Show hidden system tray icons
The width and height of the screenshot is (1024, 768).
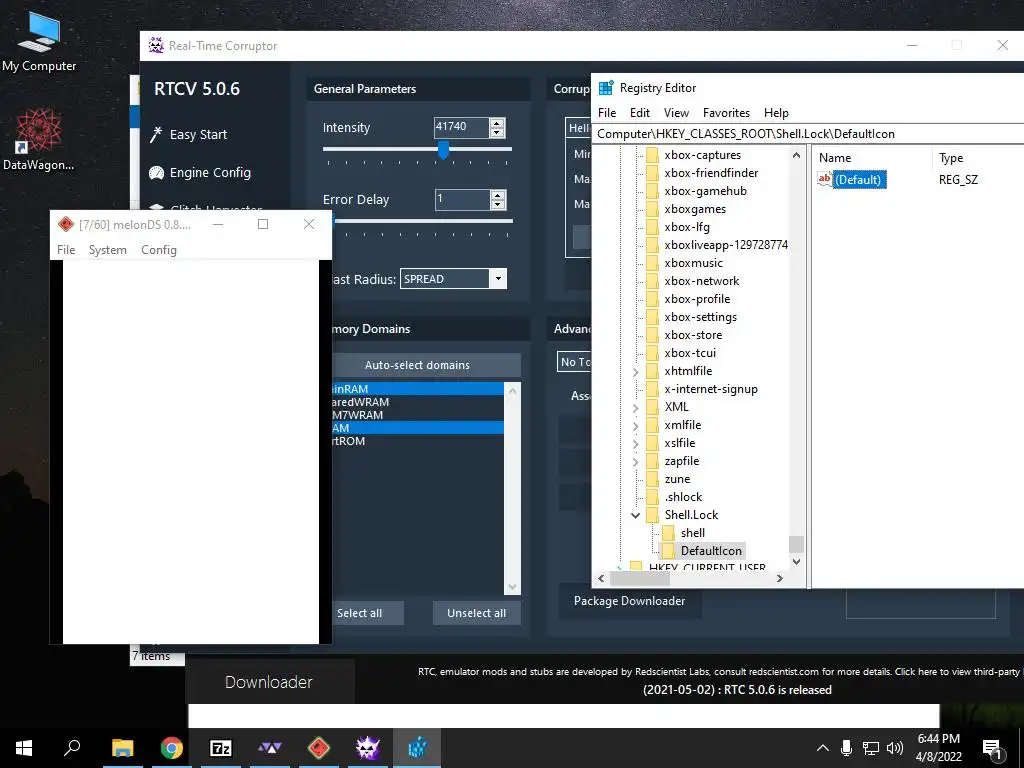(823, 748)
